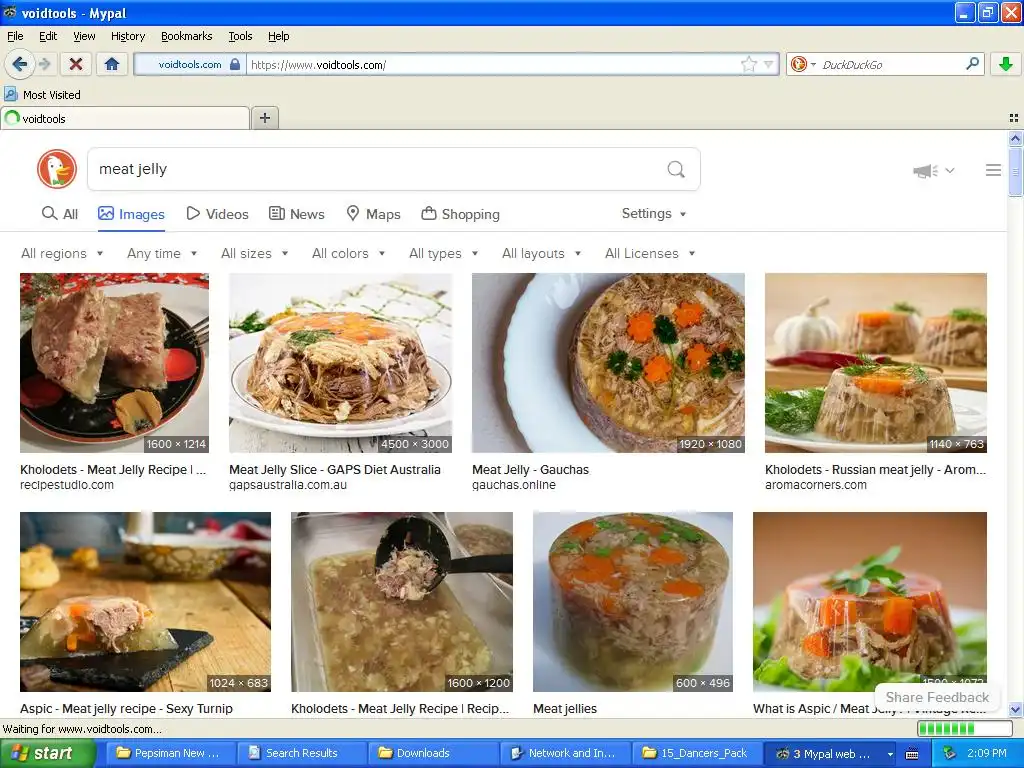Switch to the All results tab

coord(59,214)
